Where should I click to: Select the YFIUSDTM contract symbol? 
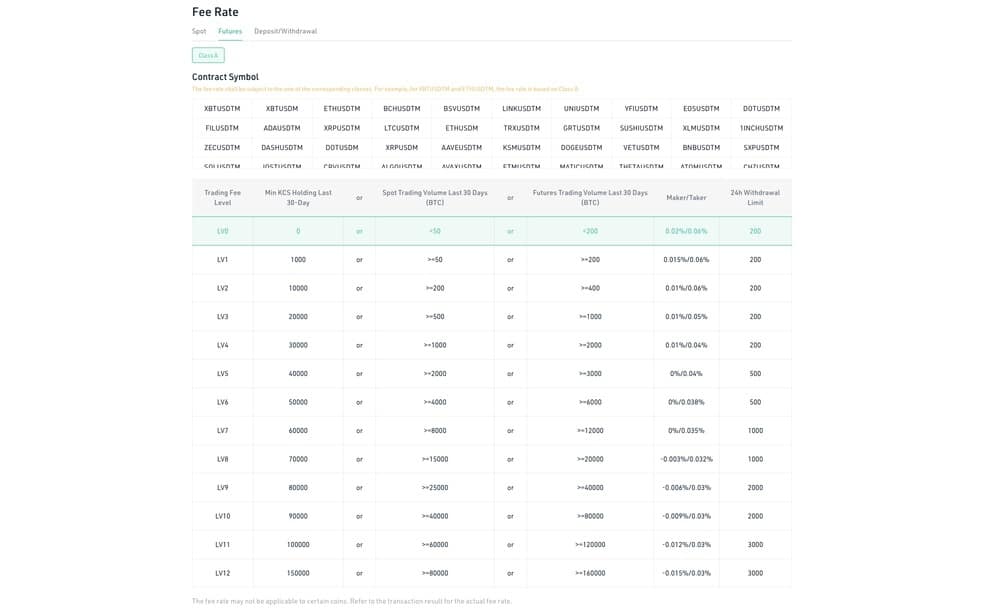[641, 109]
